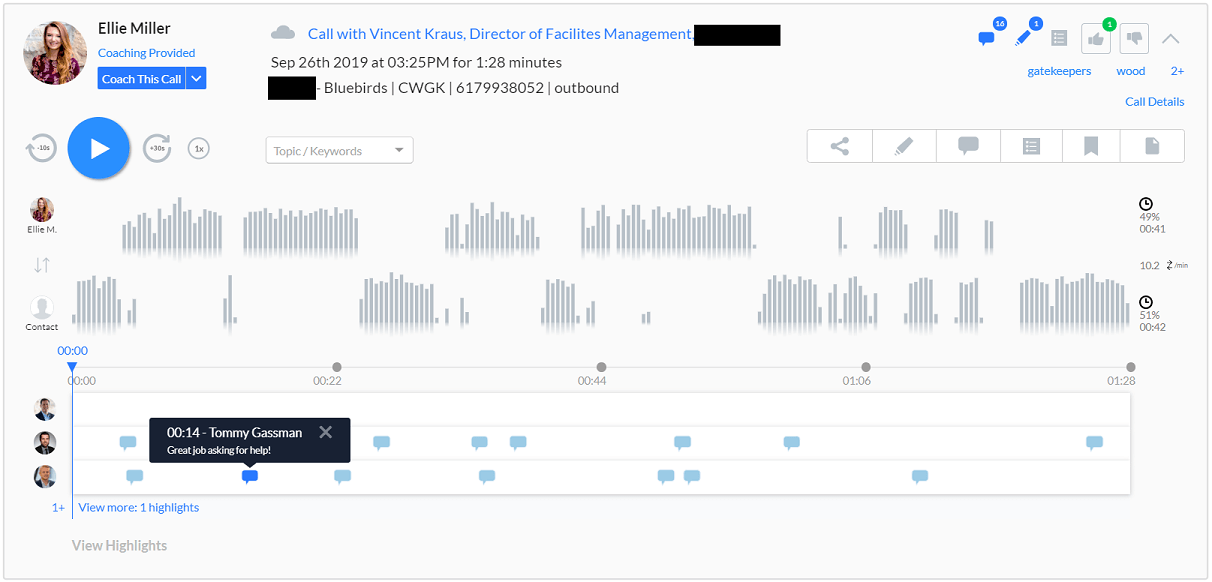View the 16 comments on this call

(986, 38)
